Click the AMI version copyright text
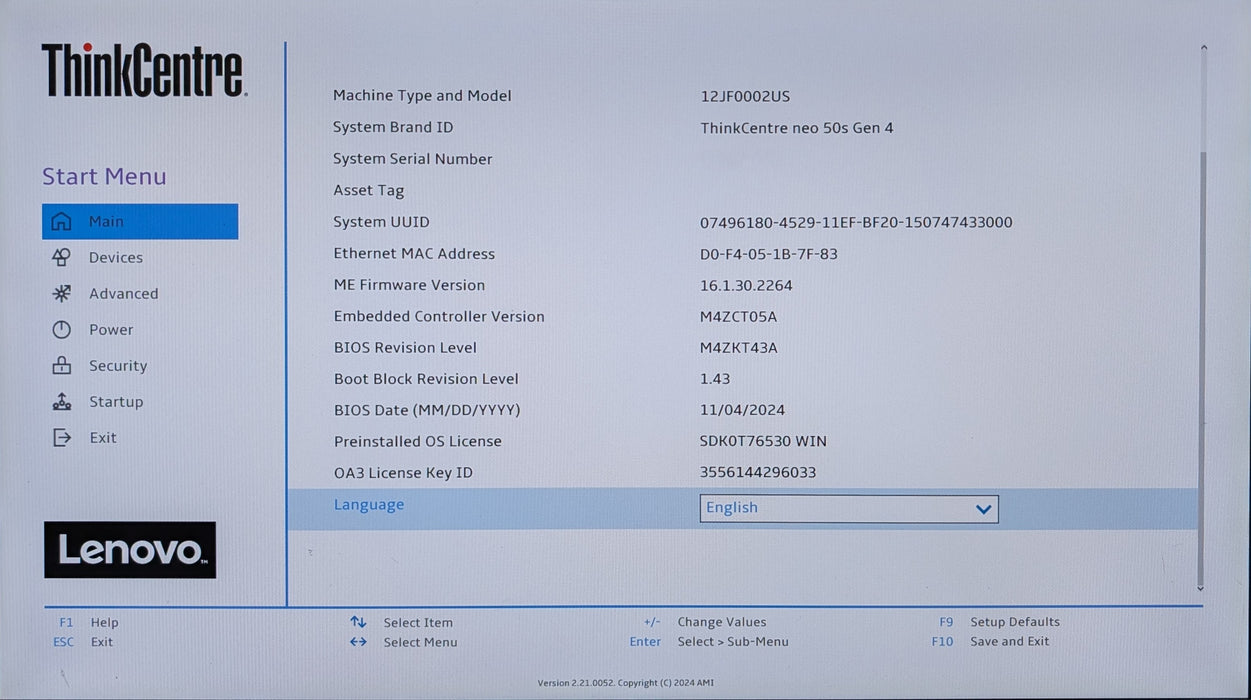Screen dimensions: 1251x700 pyautogui.click(x=625, y=683)
